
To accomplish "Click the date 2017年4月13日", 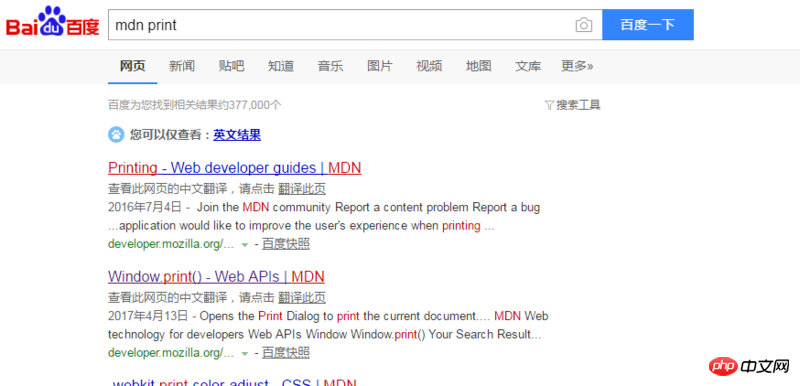I will point(148,316).
